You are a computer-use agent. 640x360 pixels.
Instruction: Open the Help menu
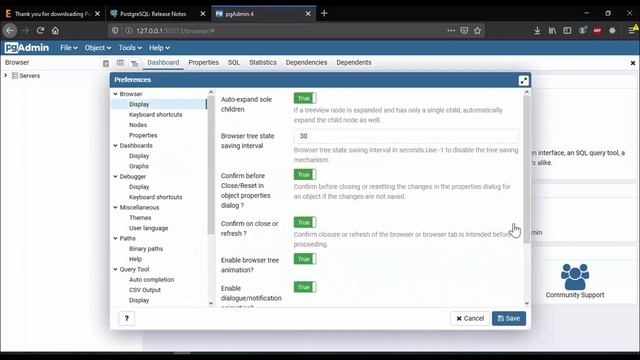pyautogui.click(x=159, y=48)
